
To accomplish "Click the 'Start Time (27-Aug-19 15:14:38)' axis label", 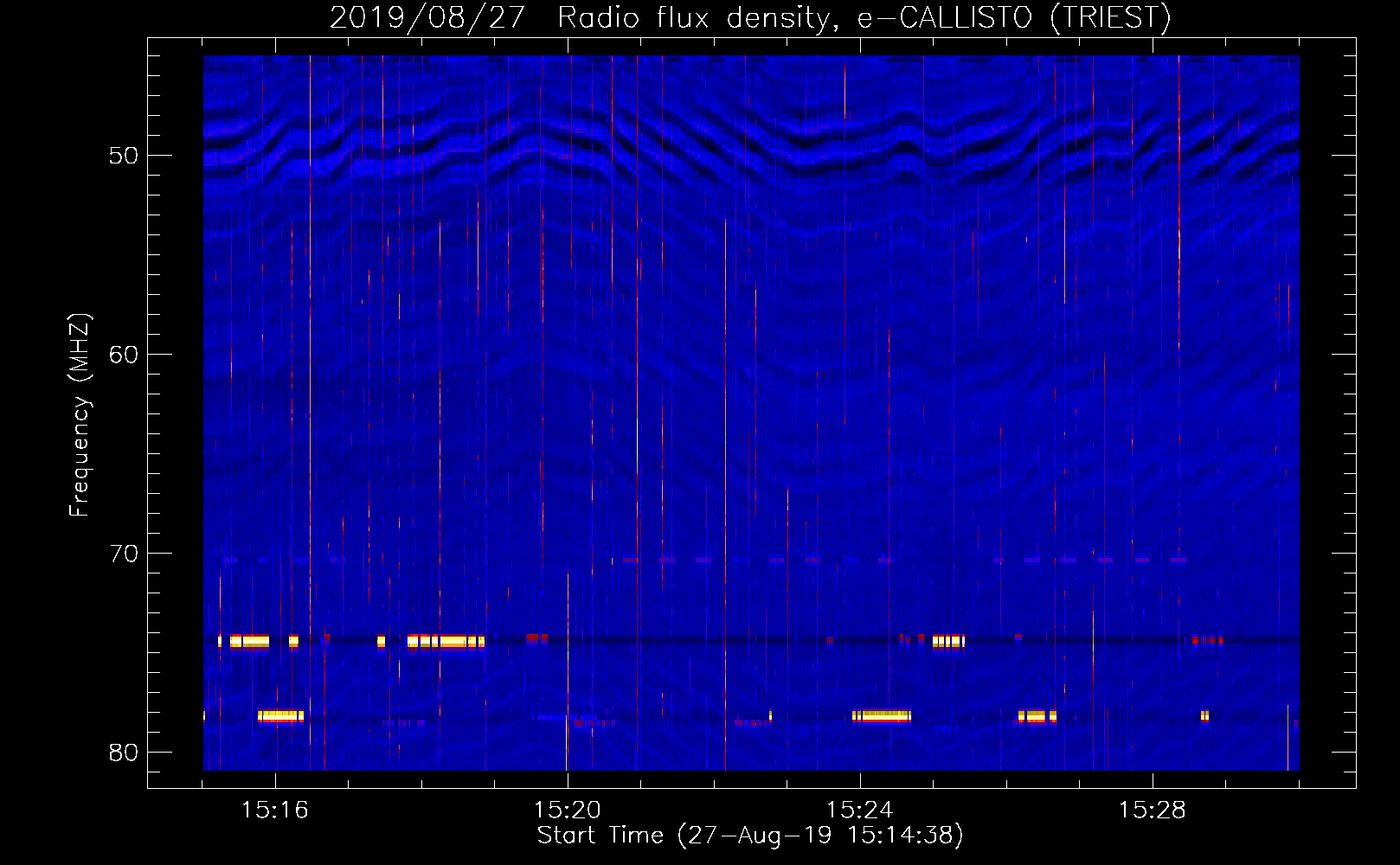I will coord(750,836).
